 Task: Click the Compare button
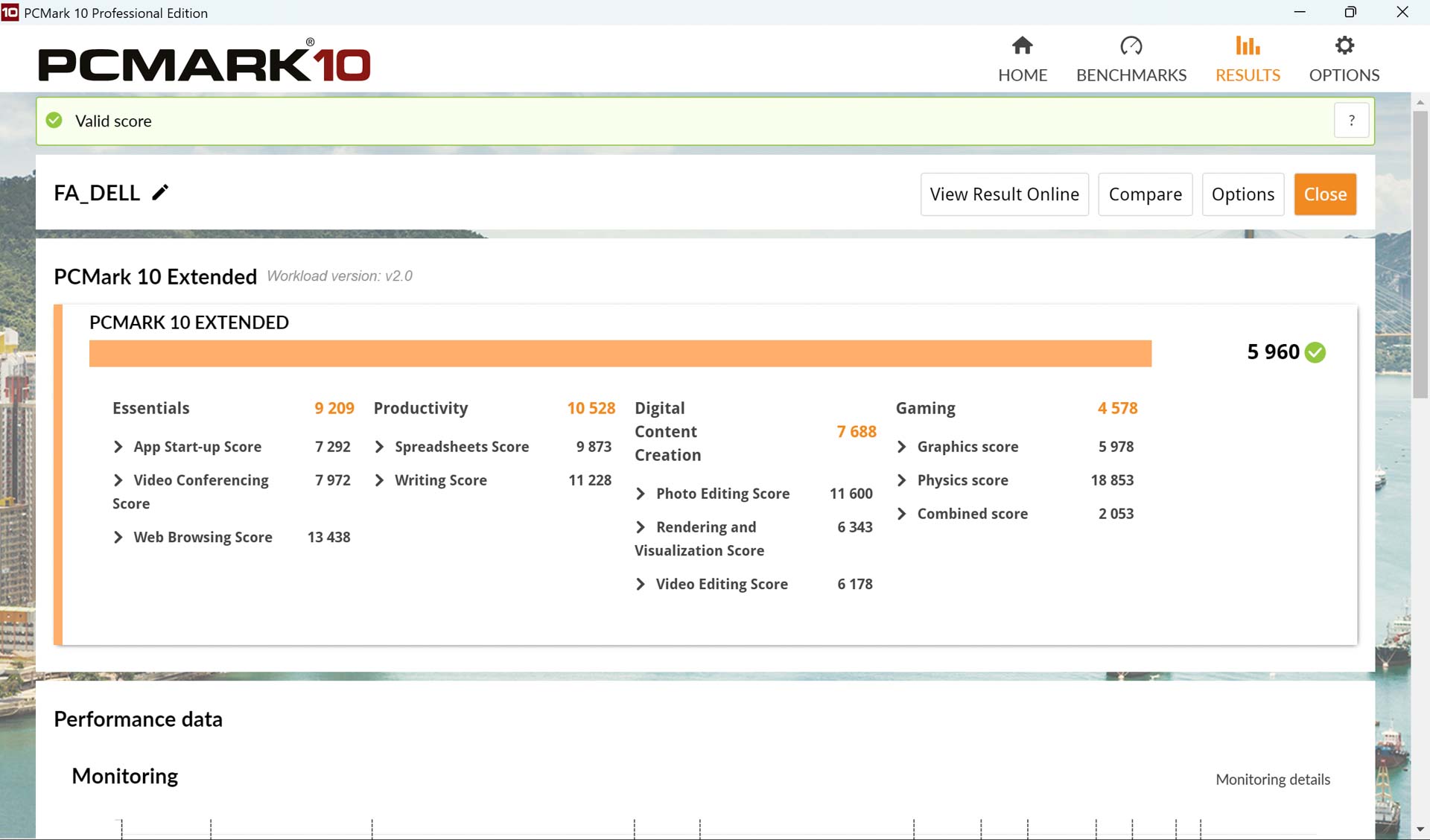pyautogui.click(x=1145, y=194)
